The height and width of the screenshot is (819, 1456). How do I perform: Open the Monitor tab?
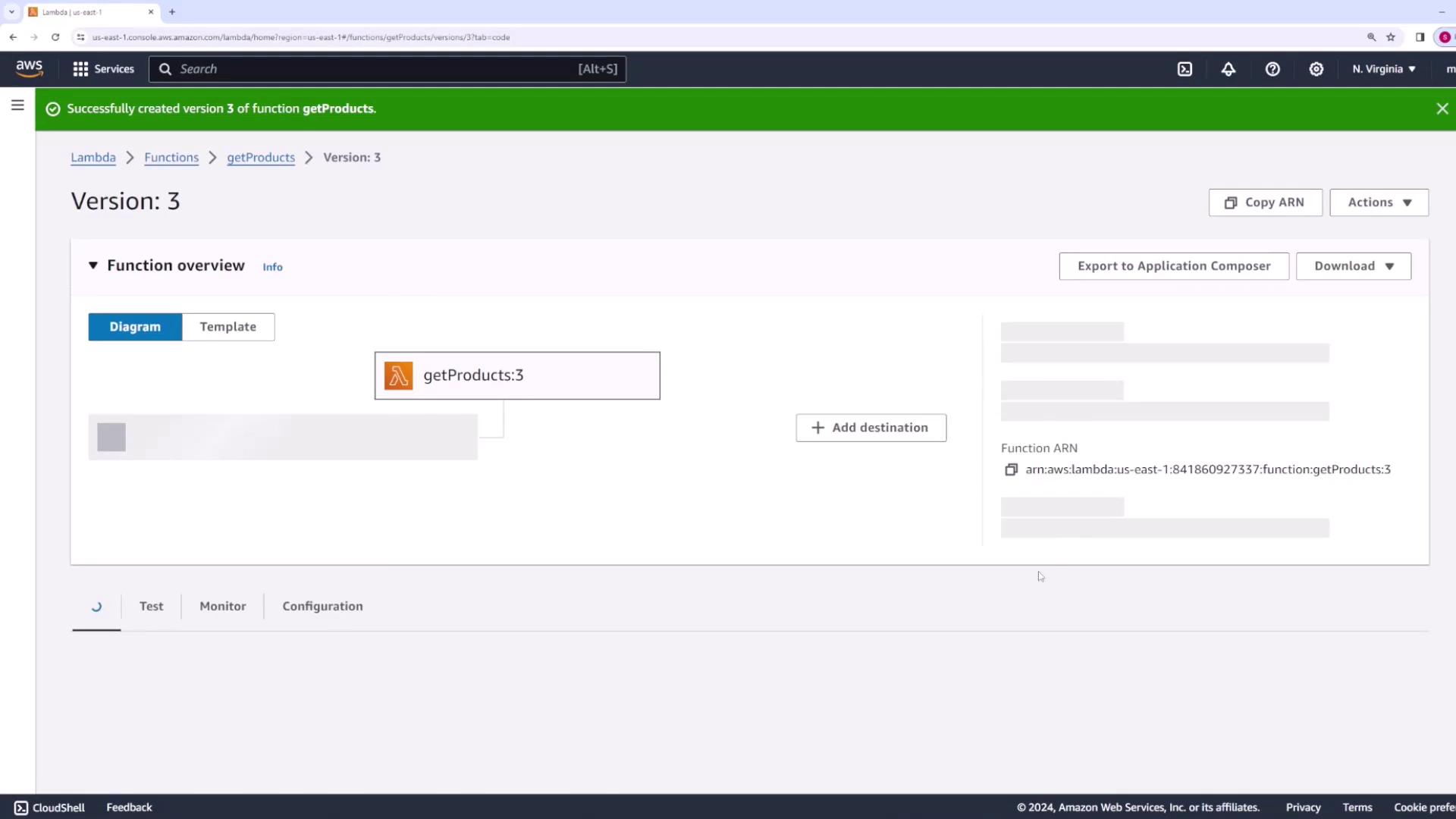[x=223, y=606]
